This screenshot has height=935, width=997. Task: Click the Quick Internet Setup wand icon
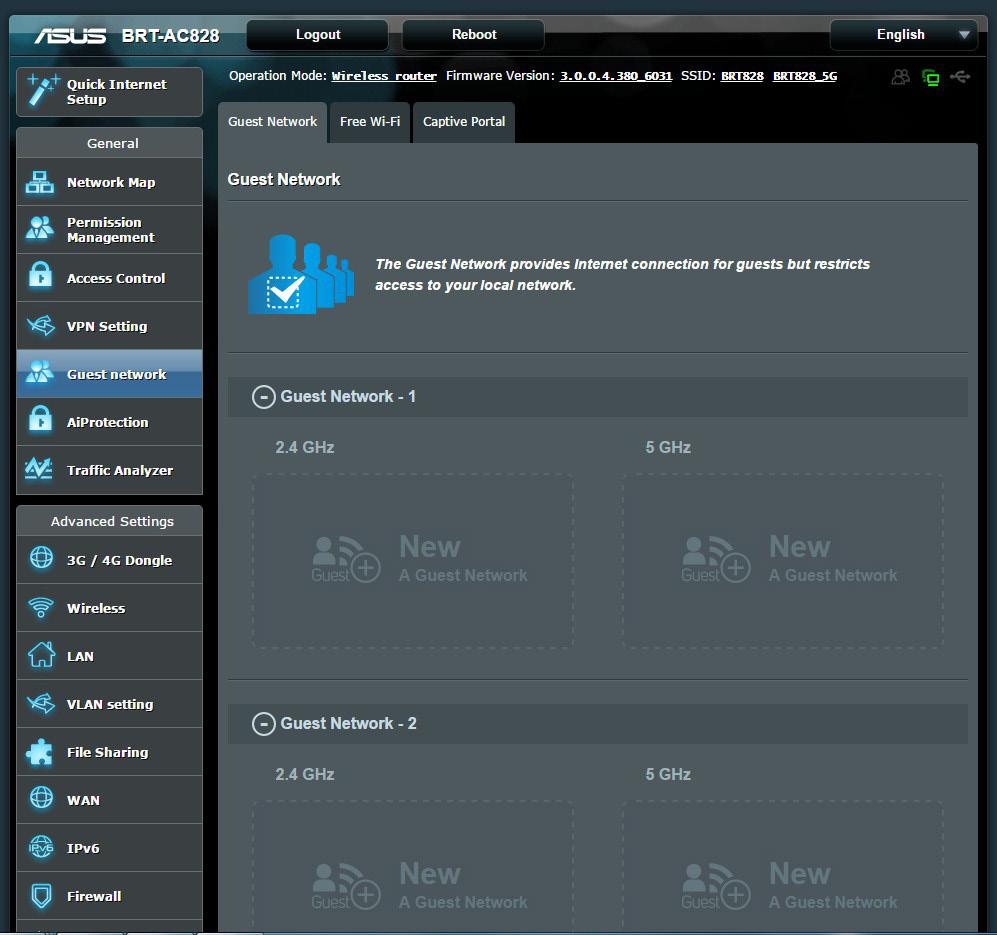(x=42, y=90)
